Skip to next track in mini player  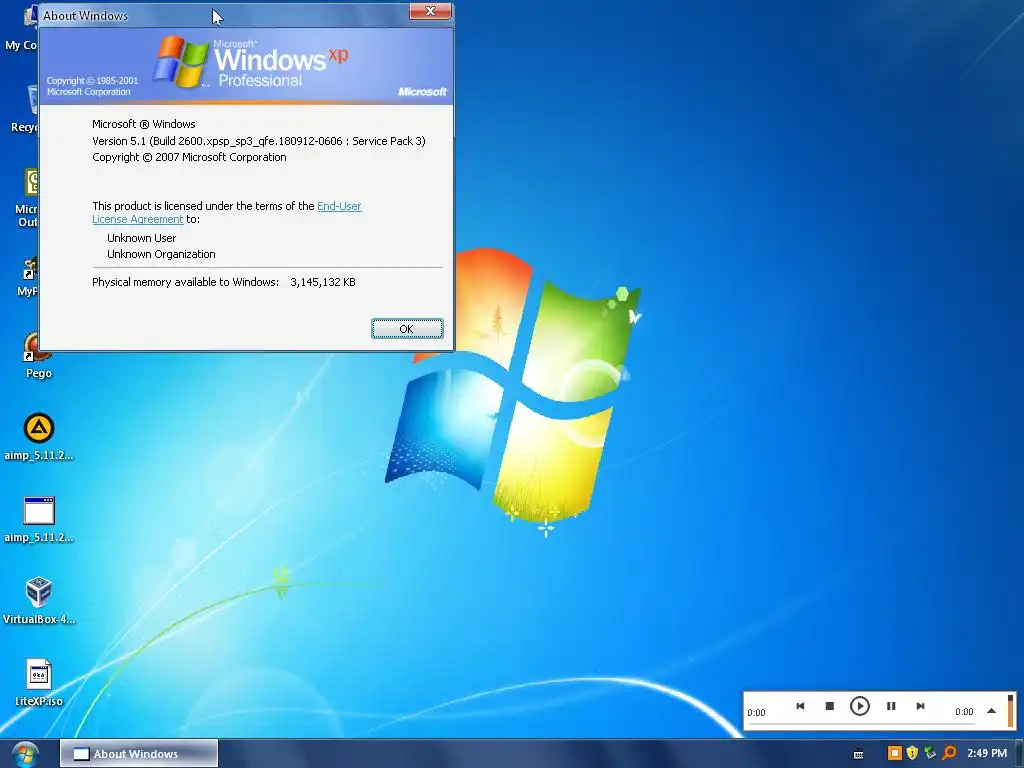pyautogui.click(x=920, y=706)
